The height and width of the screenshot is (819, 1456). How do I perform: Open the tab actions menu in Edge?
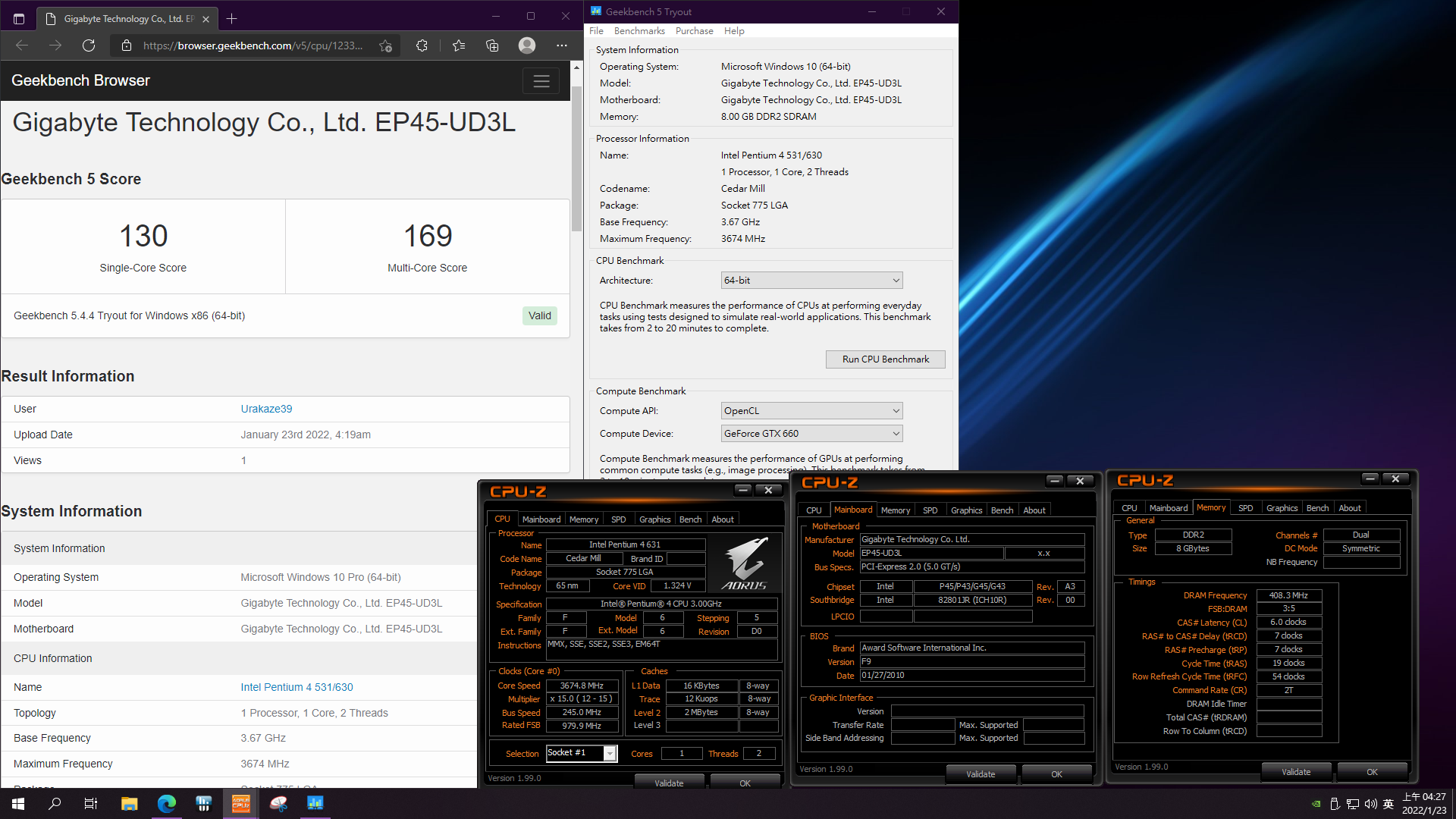[19, 19]
